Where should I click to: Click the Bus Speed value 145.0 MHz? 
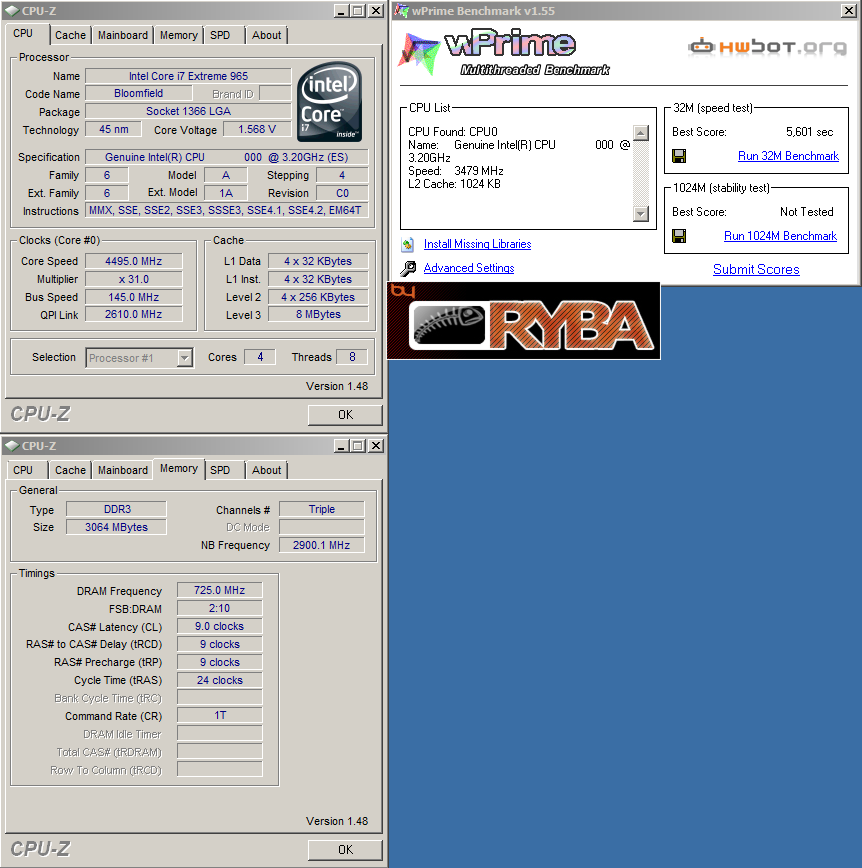133,297
